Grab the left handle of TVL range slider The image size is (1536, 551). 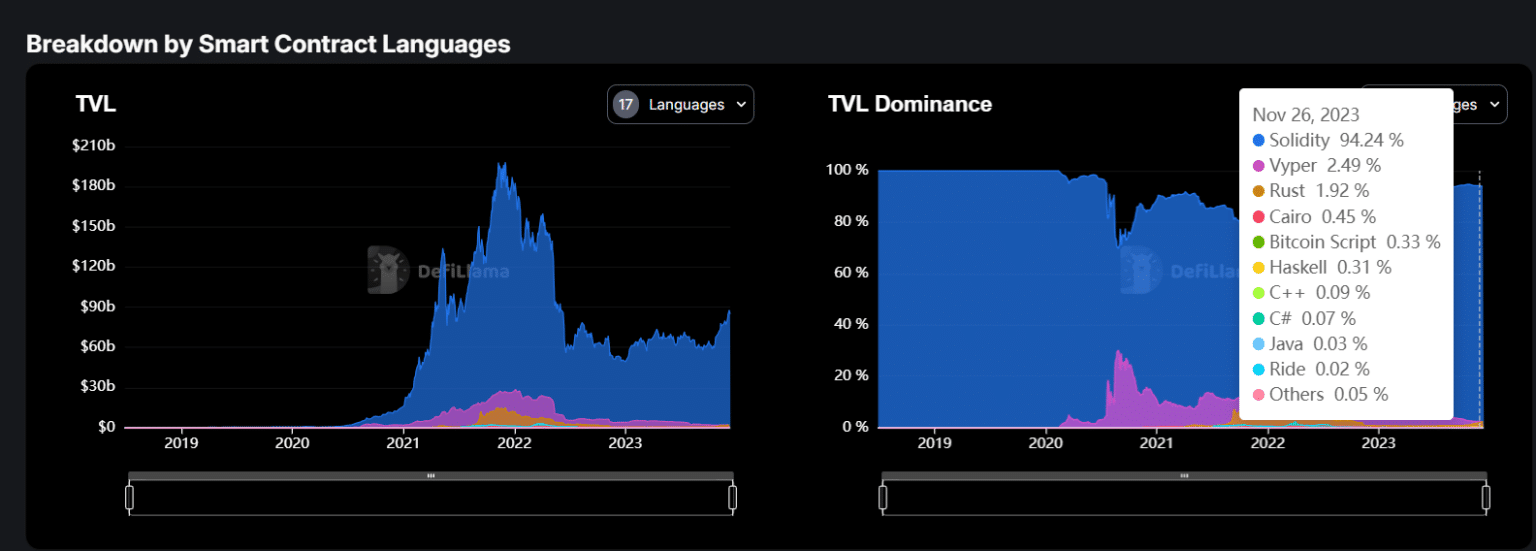click(x=129, y=497)
